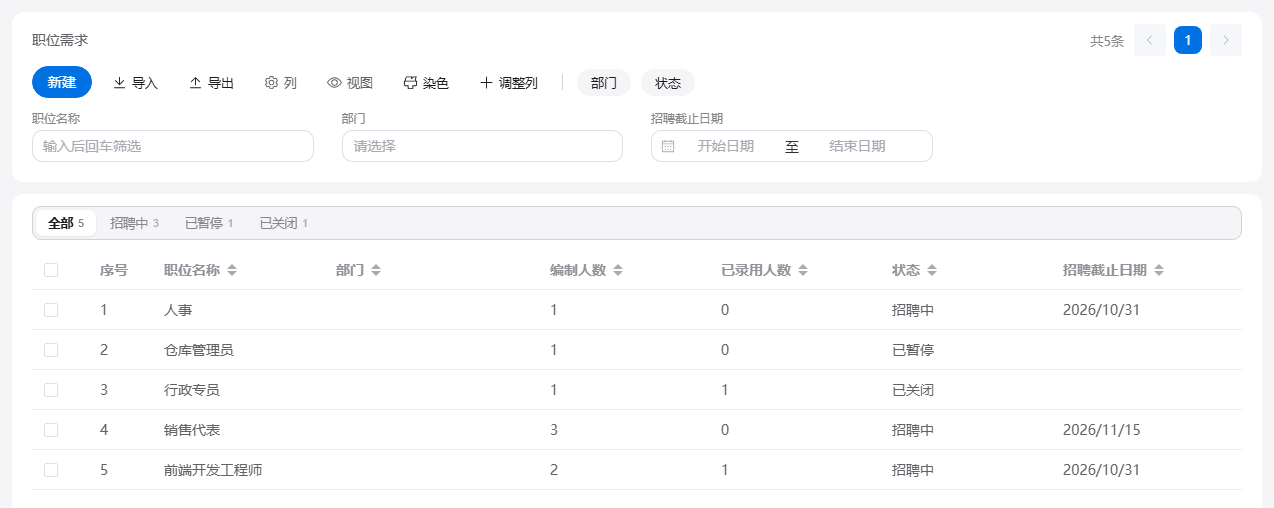
Task: Sort by the 职位名称 column arrows
Action: (x=232, y=271)
